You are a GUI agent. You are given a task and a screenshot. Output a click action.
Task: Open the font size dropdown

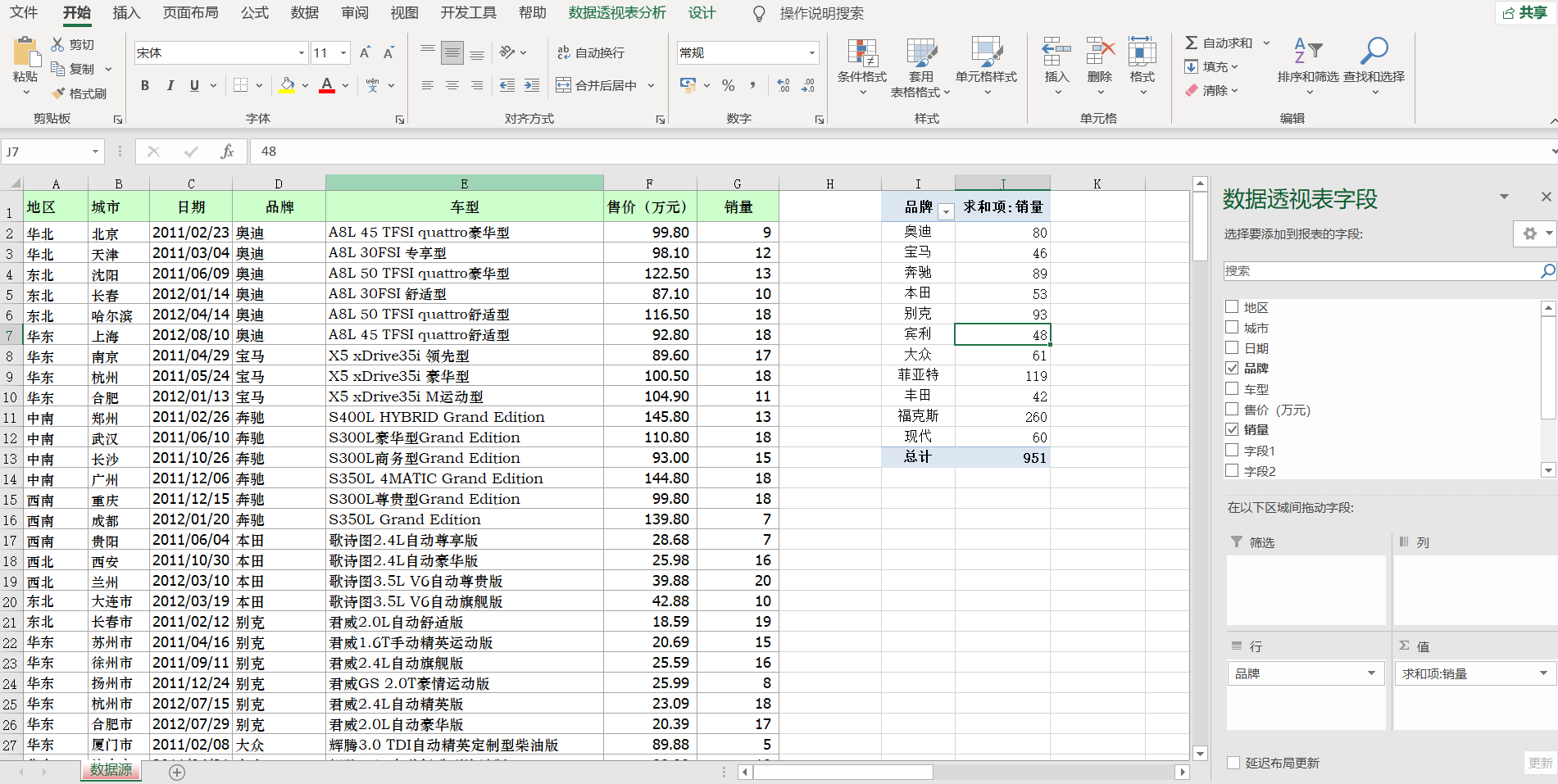pos(343,53)
